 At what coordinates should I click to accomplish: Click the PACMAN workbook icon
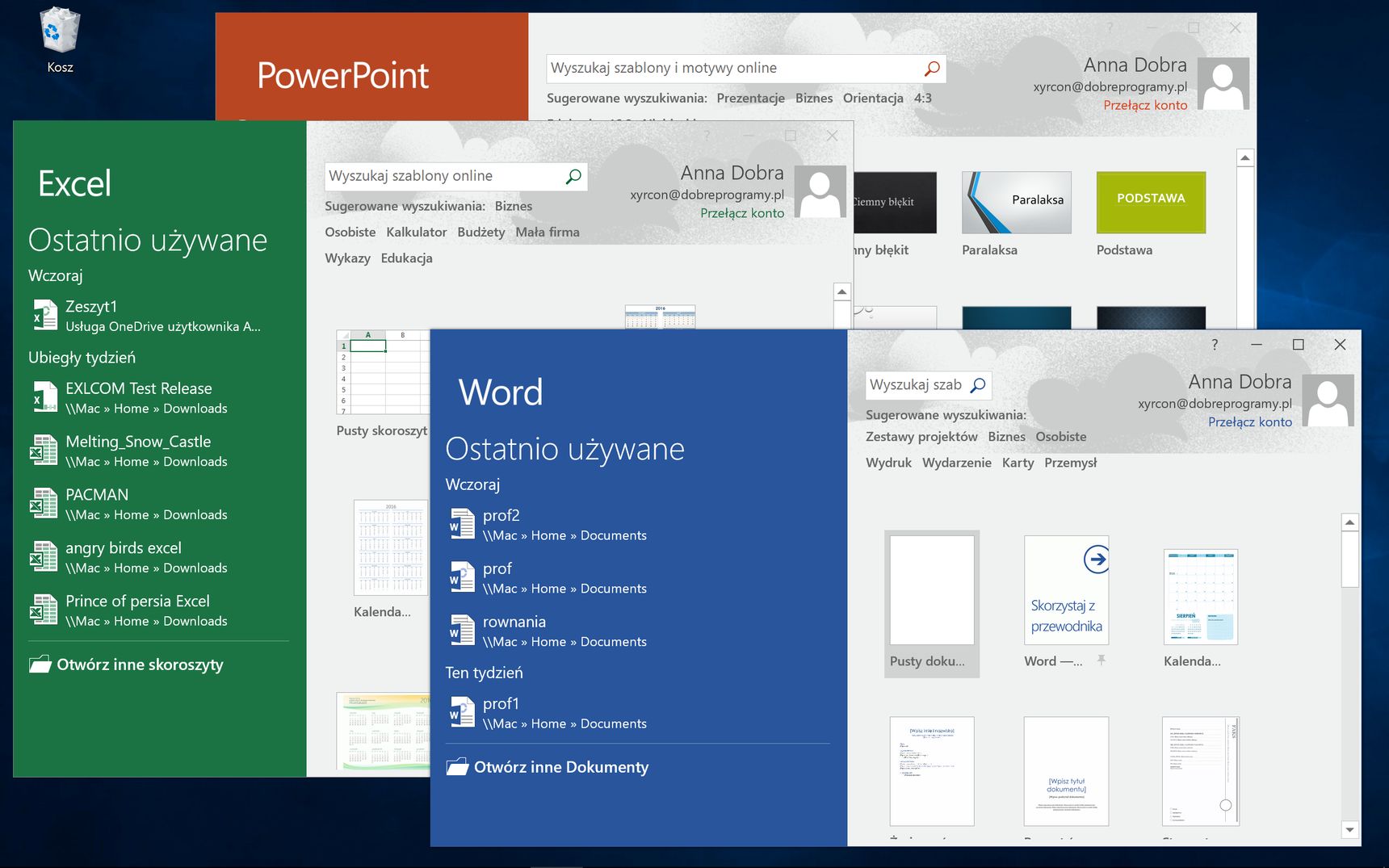pos(44,504)
